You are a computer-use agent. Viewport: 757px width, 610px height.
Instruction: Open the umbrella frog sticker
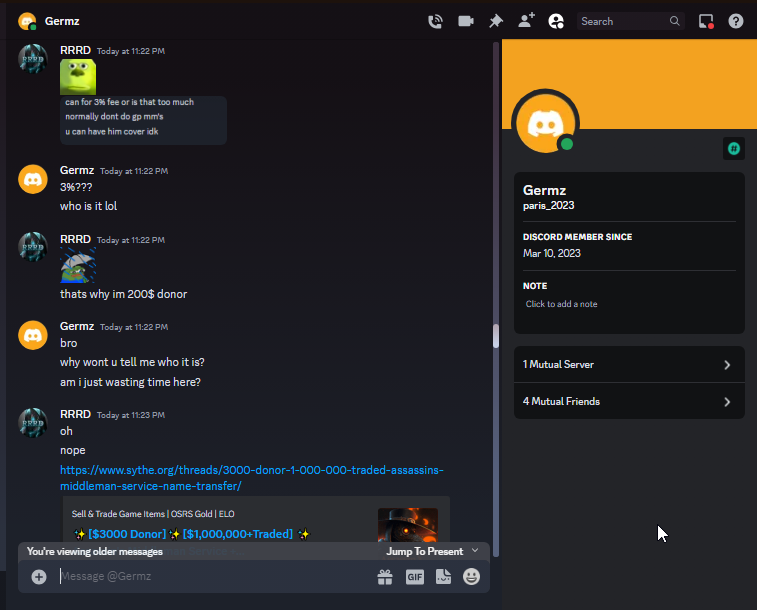pyautogui.click(x=78, y=265)
